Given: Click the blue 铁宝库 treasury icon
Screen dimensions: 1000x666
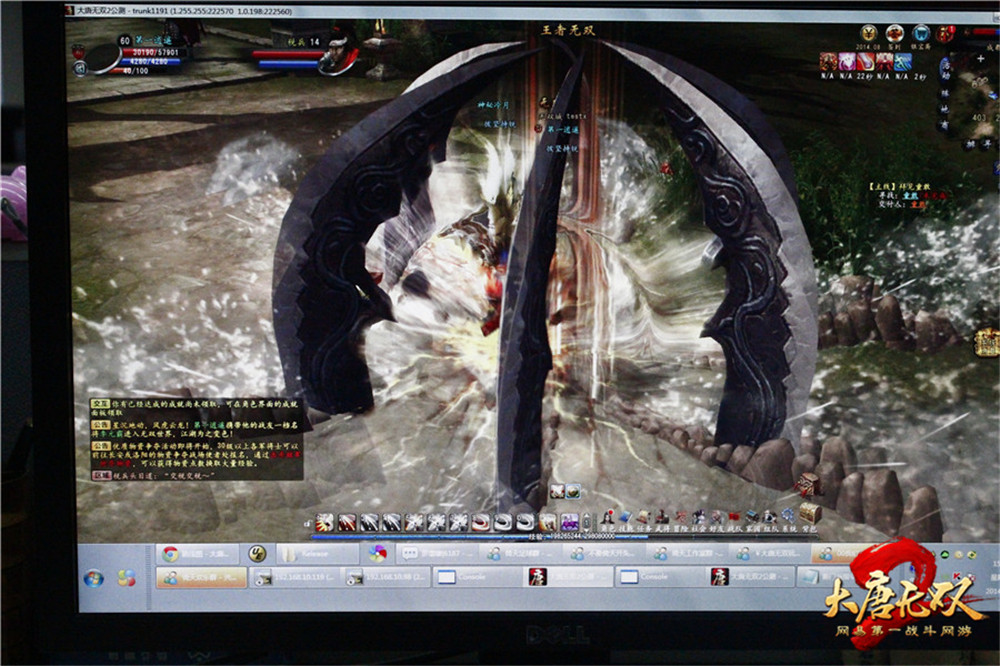Looking at the screenshot, I should coord(922,33).
